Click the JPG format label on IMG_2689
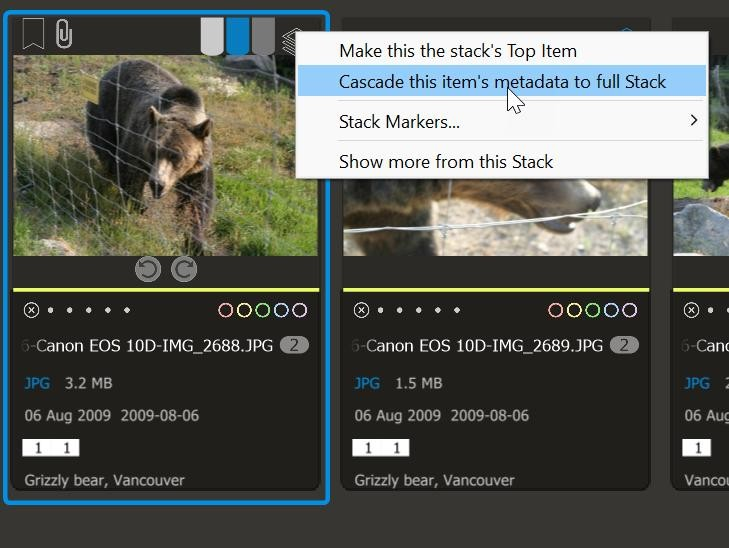 pos(367,383)
